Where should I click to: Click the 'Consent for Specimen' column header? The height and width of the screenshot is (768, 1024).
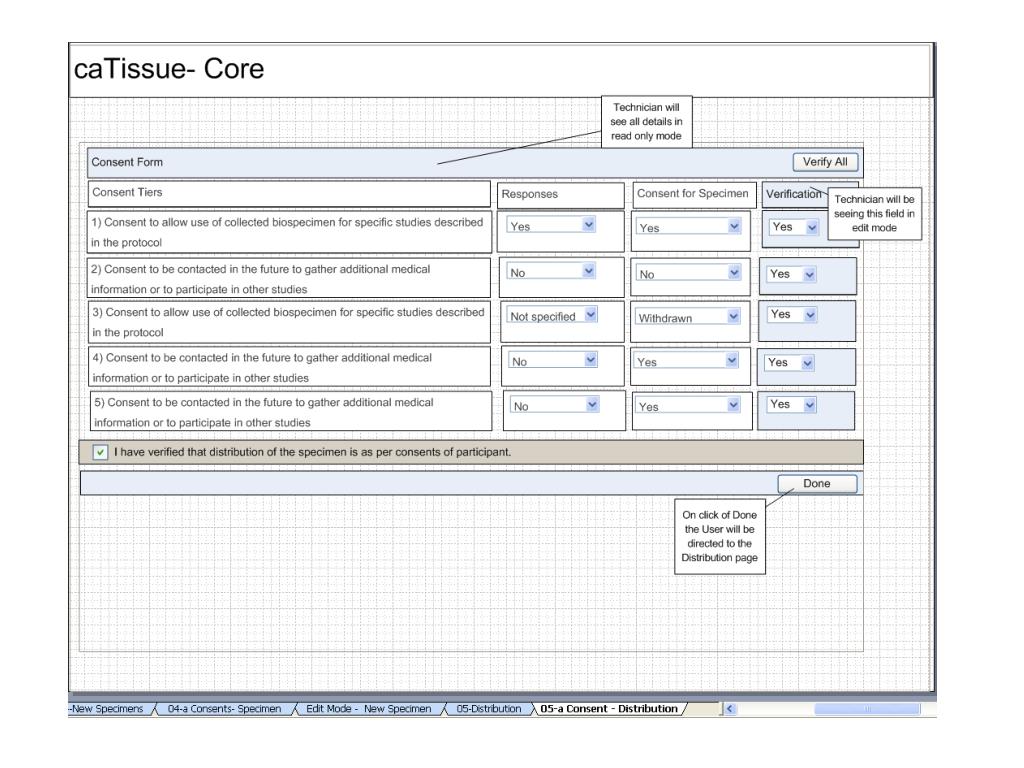(694, 194)
